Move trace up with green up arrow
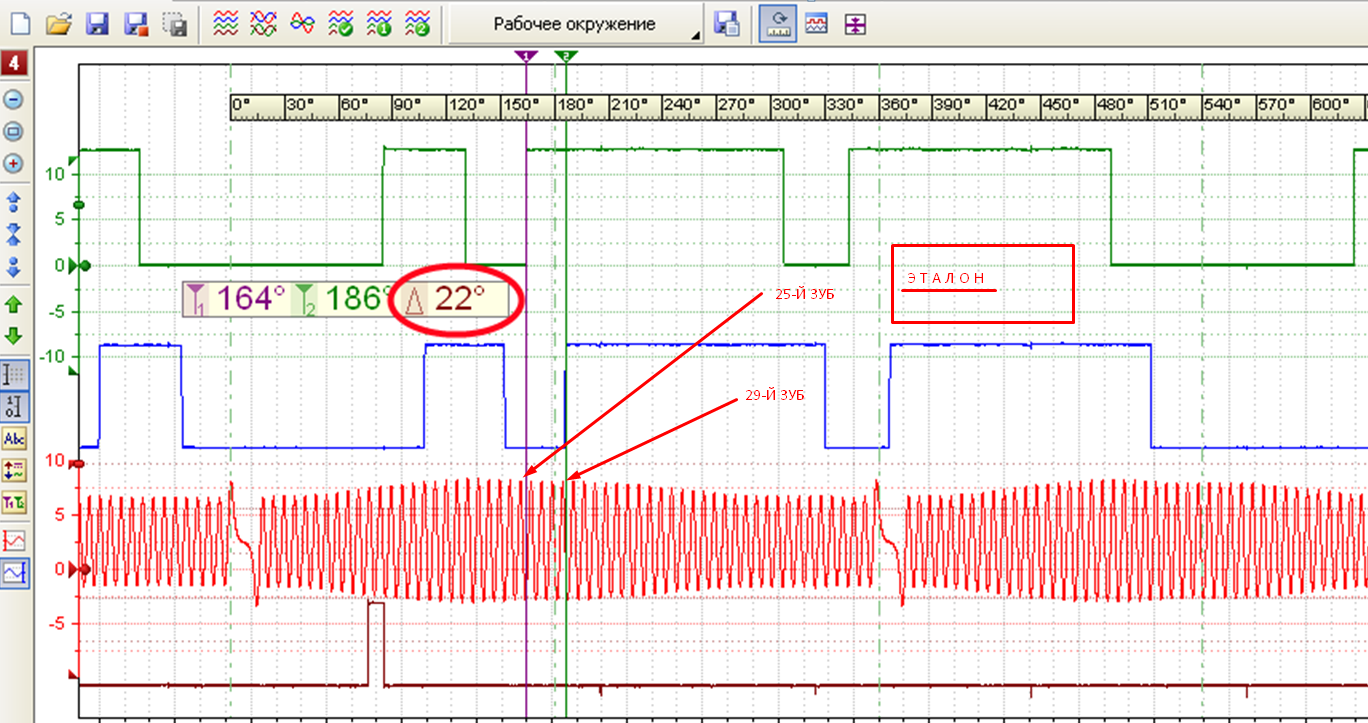 14,304
